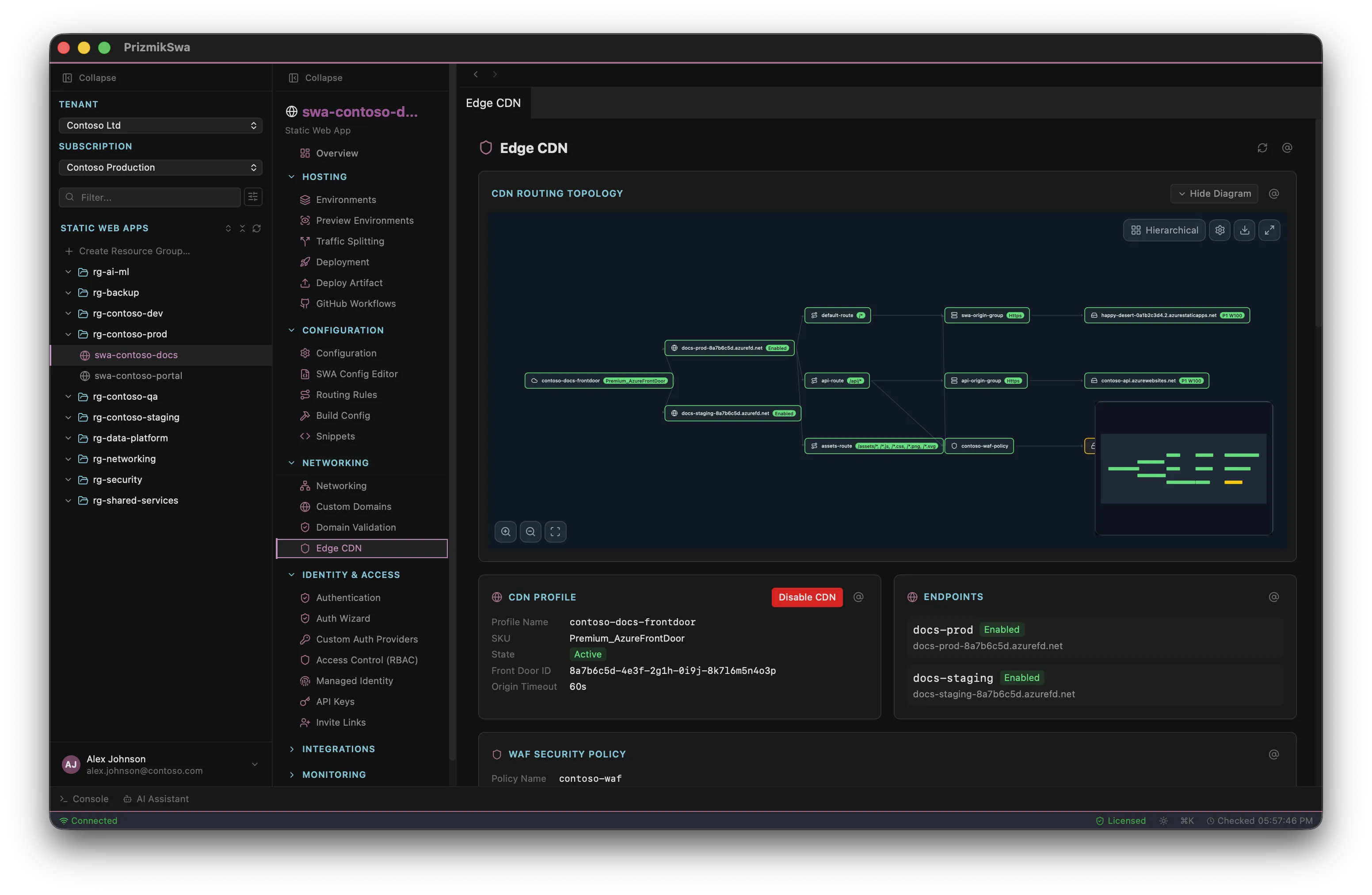Hide the CDN routing diagram

pyautogui.click(x=1214, y=194)
